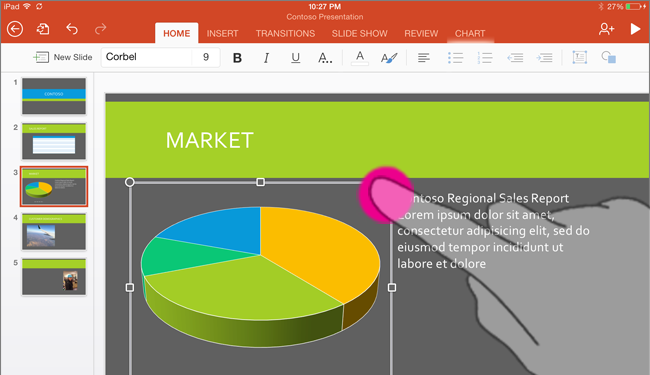Switch to the INSERT tab

click(223, 34)
